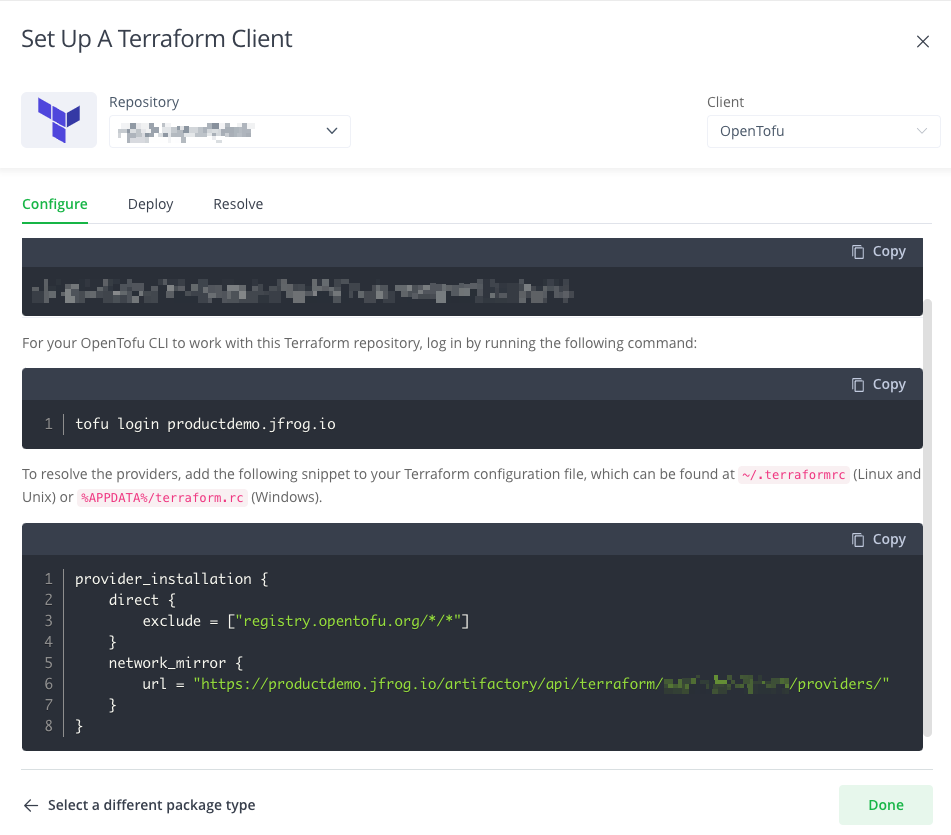Screen dimensions: 951x835
Task: Click the Terraform logo icon
Action: (x=58, y=119)
